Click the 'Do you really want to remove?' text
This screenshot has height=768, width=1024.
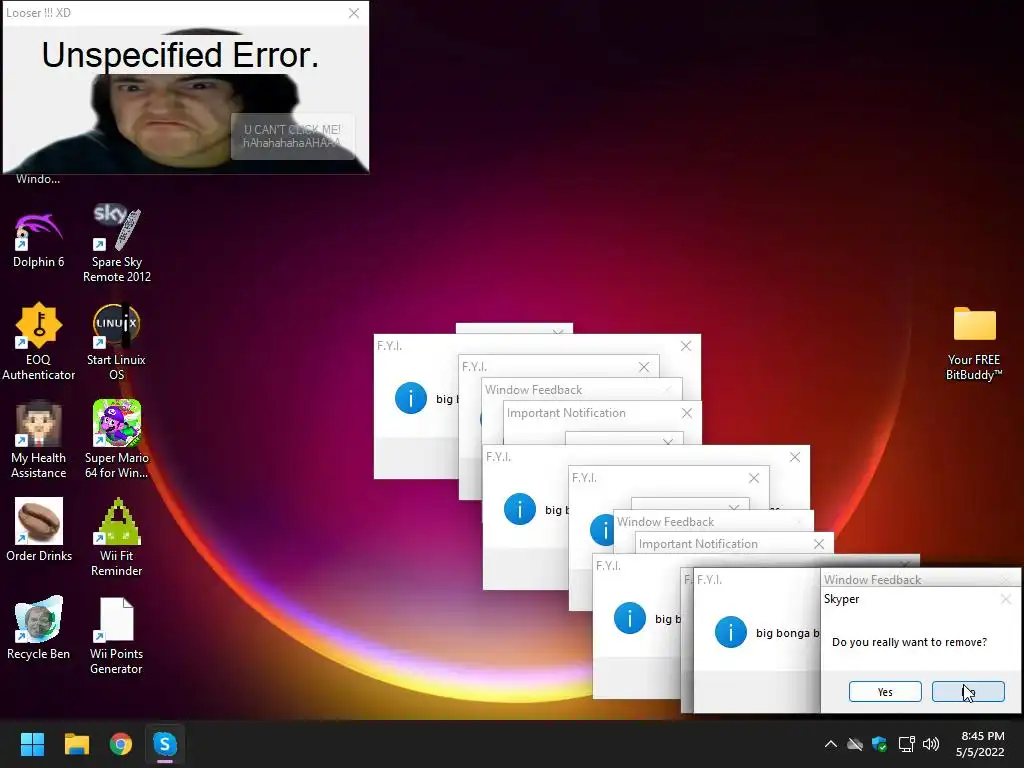[909, 642]
